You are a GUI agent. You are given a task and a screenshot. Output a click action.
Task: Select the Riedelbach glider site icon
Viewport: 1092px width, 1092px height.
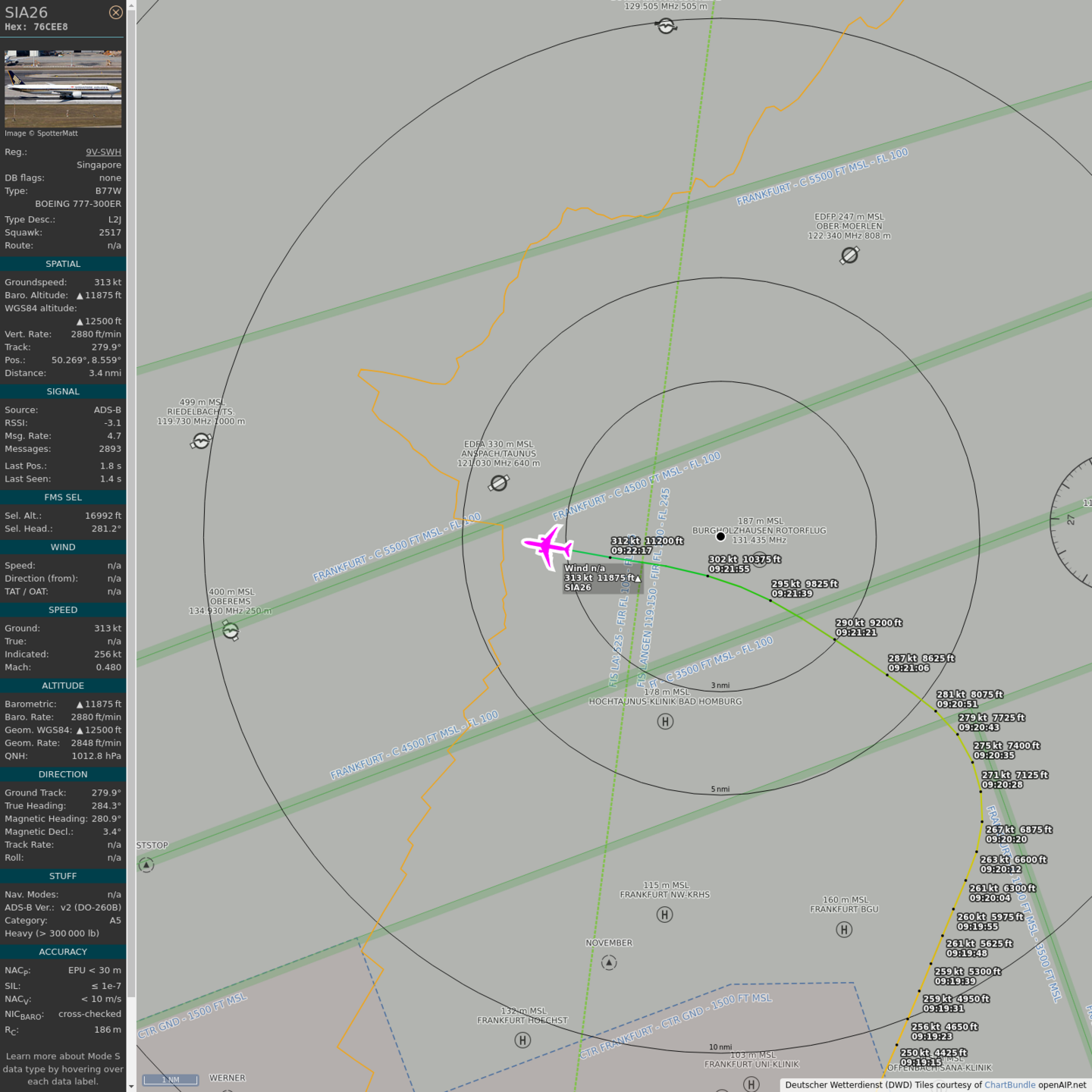(201, 441)
